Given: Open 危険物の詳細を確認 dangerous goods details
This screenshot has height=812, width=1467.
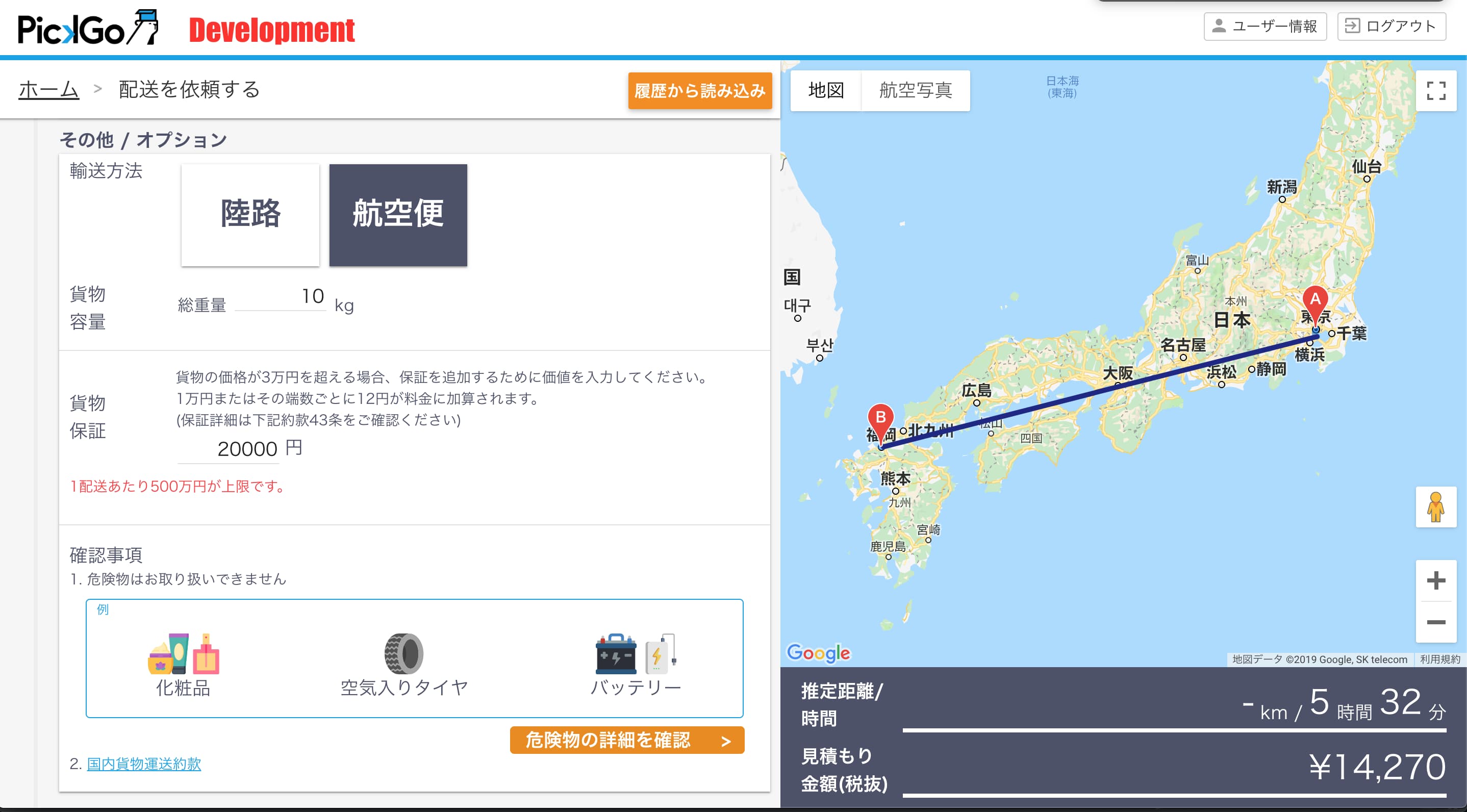Looking at the screenshot, I should [626, 740].
